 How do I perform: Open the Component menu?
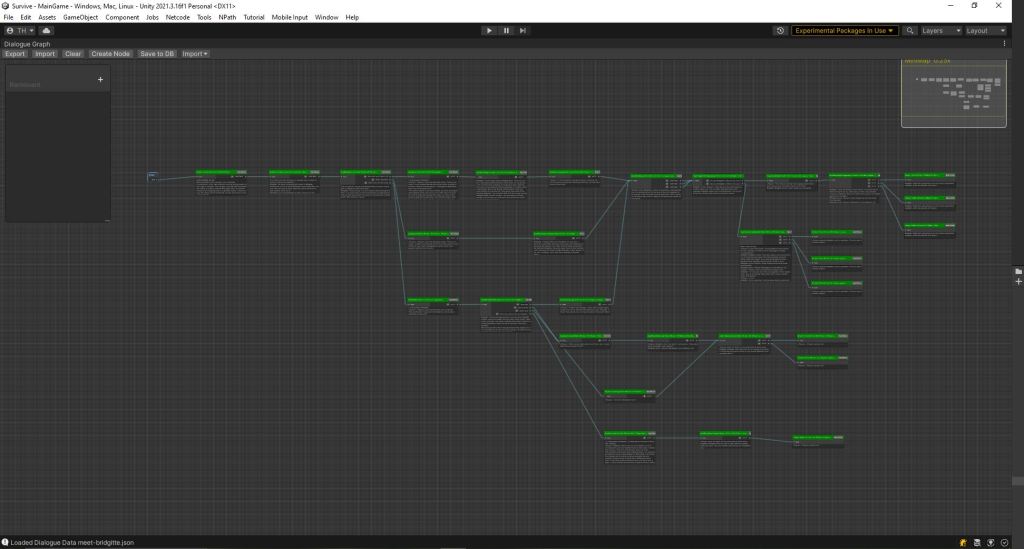pos(122,18)
